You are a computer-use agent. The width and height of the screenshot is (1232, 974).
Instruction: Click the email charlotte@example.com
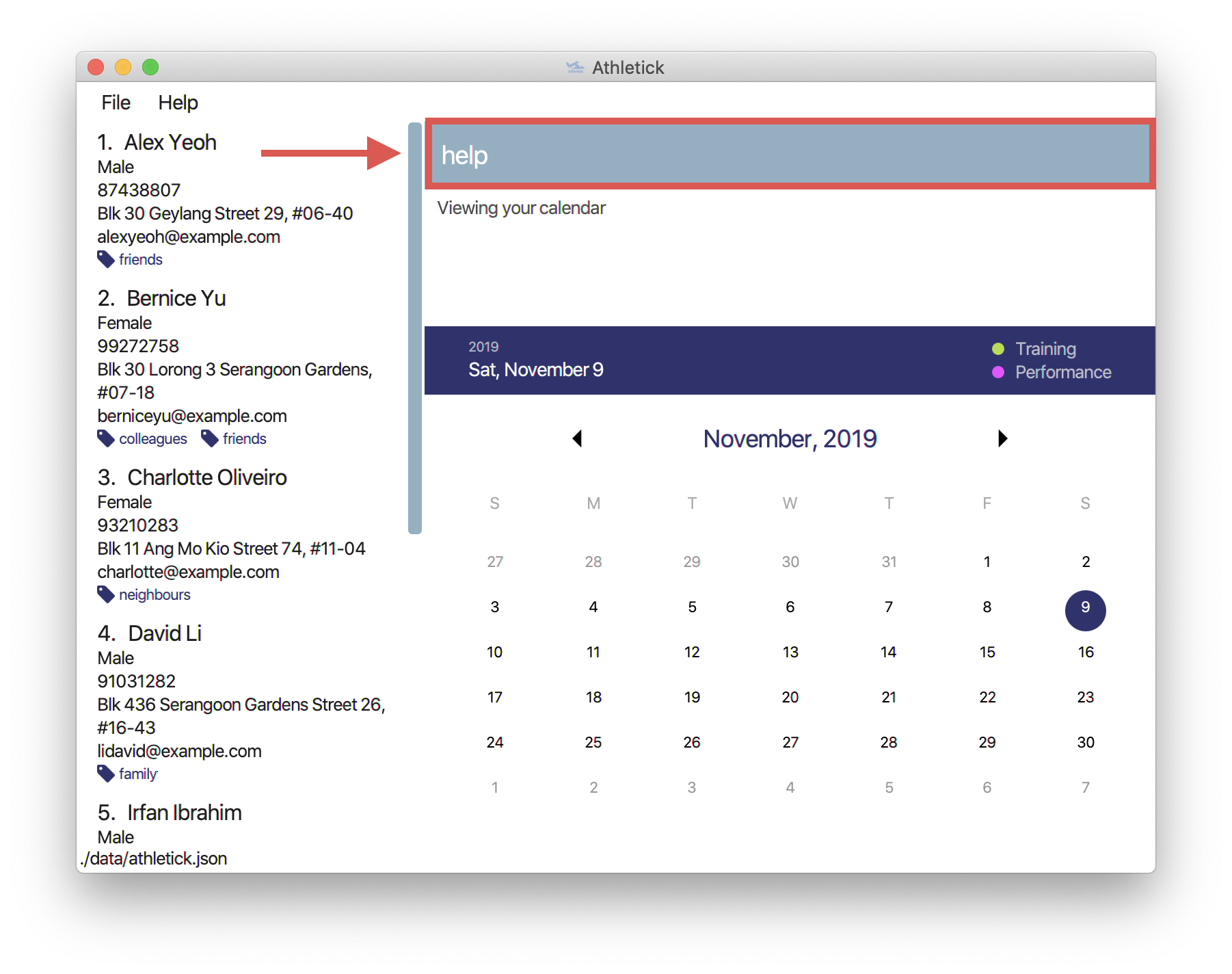188,572
